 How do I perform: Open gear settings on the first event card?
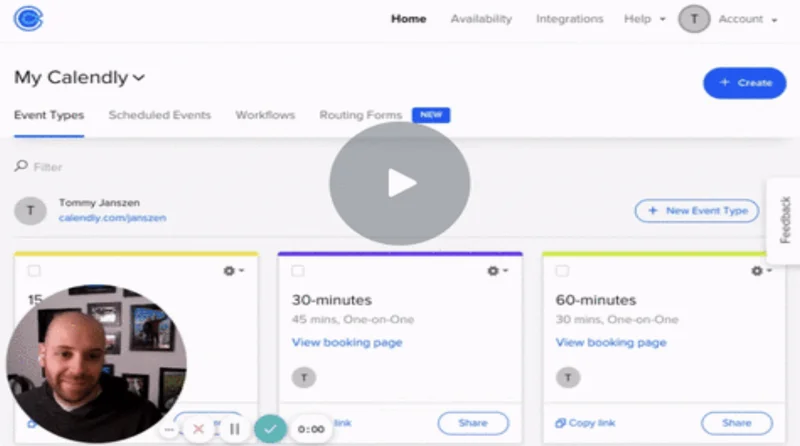point(234,271)
